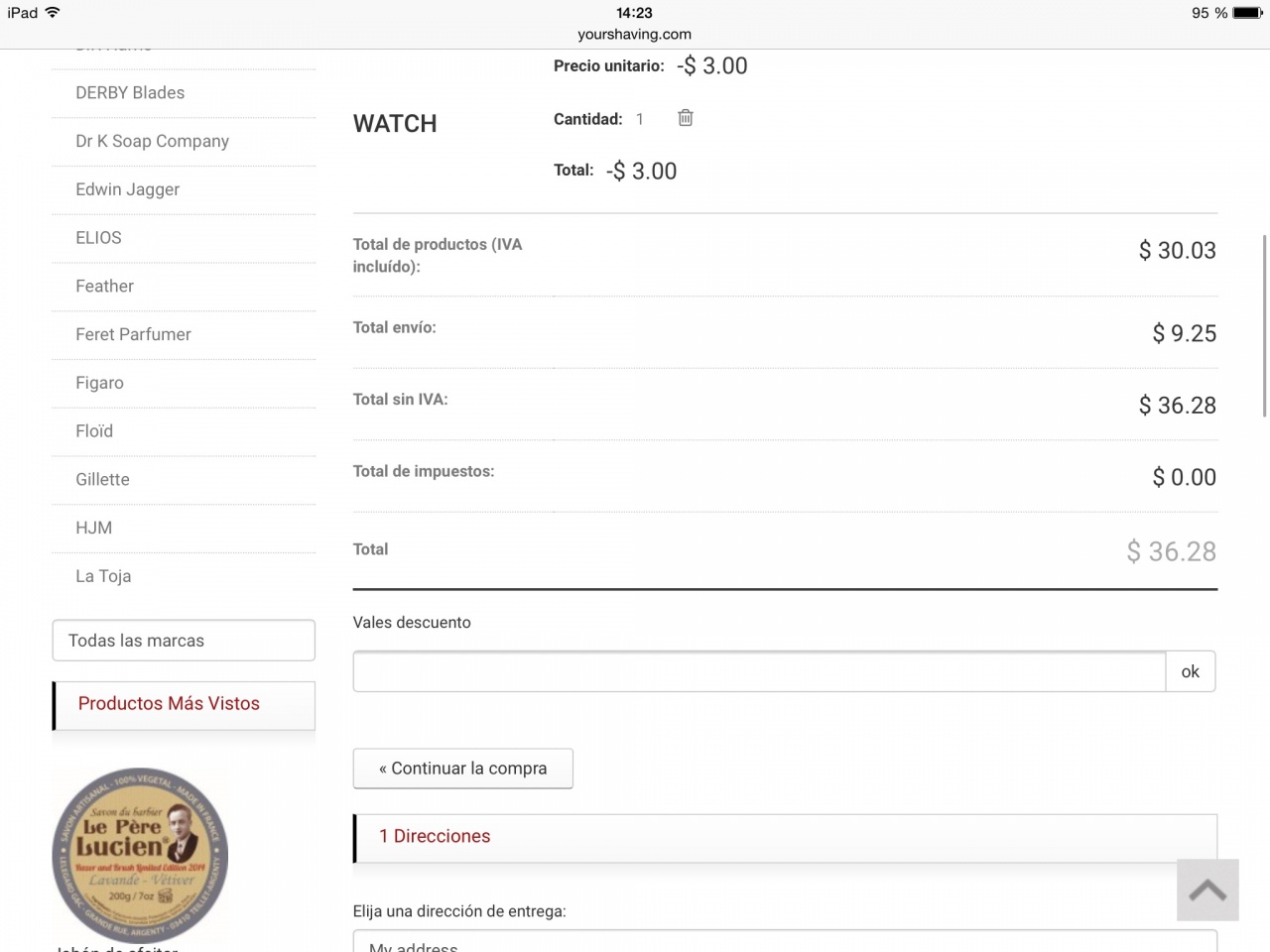Image resolution: width=1270 pixels, height=952 pixels.
Task: Open Dr K Soap Company brand
Action: coord(152,142)
